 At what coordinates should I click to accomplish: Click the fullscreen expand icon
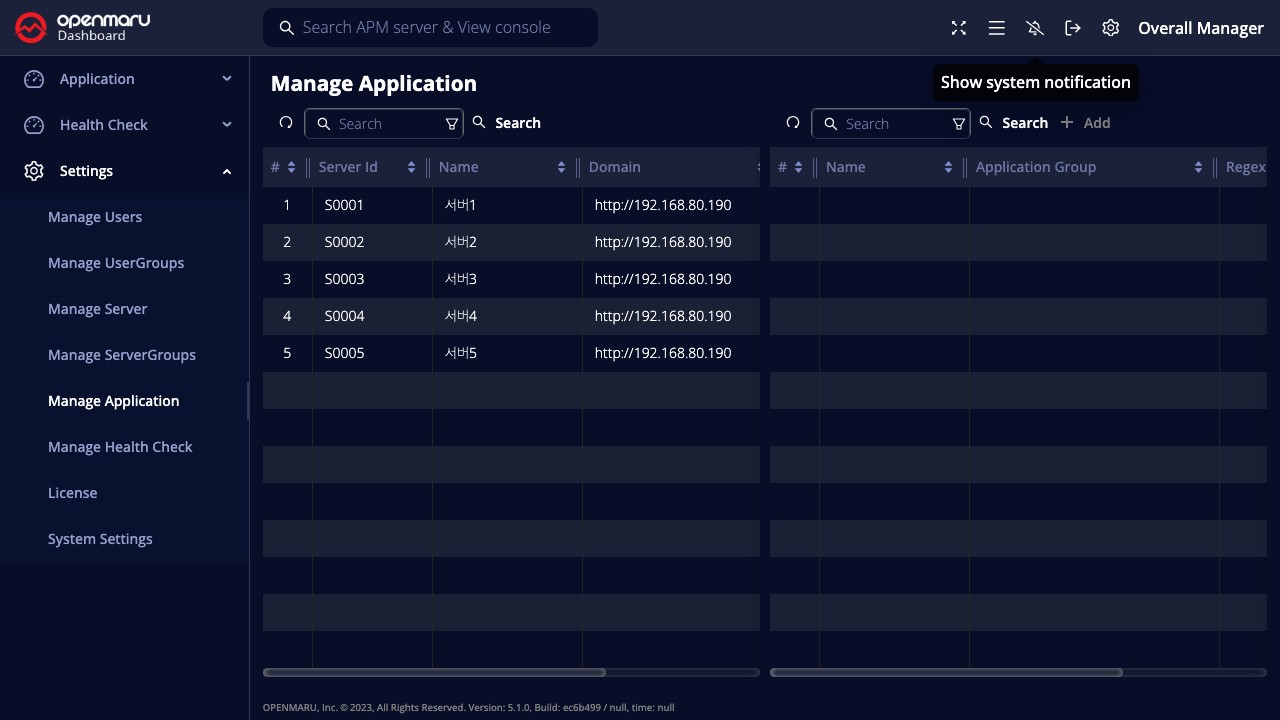(959, 28)
